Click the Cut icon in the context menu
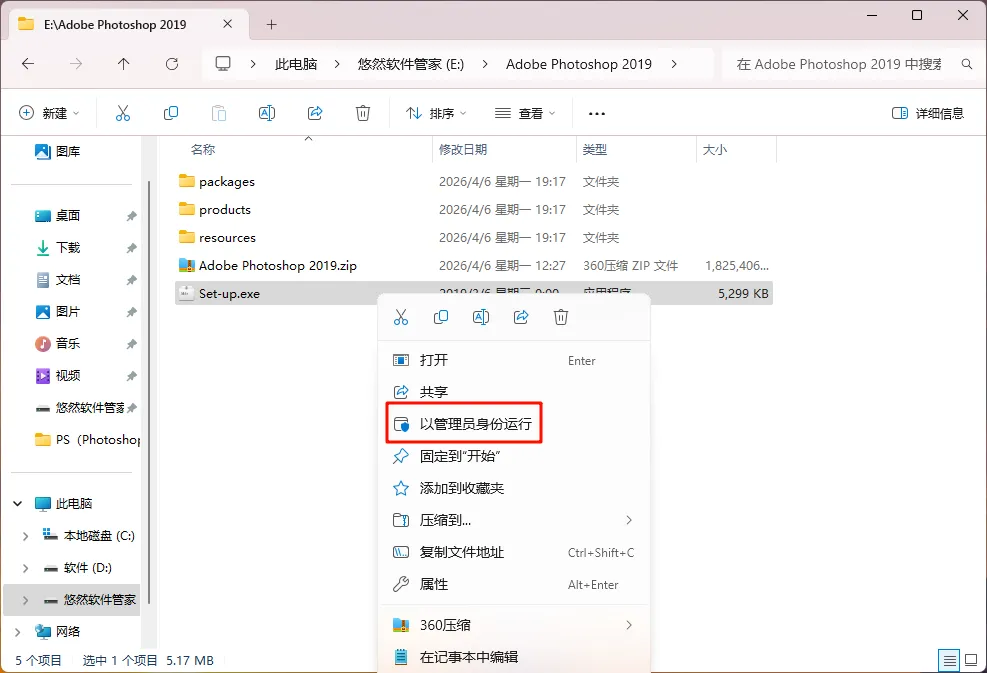The height and width of the screenshot is (673, 987). click(x=401, y=317)
